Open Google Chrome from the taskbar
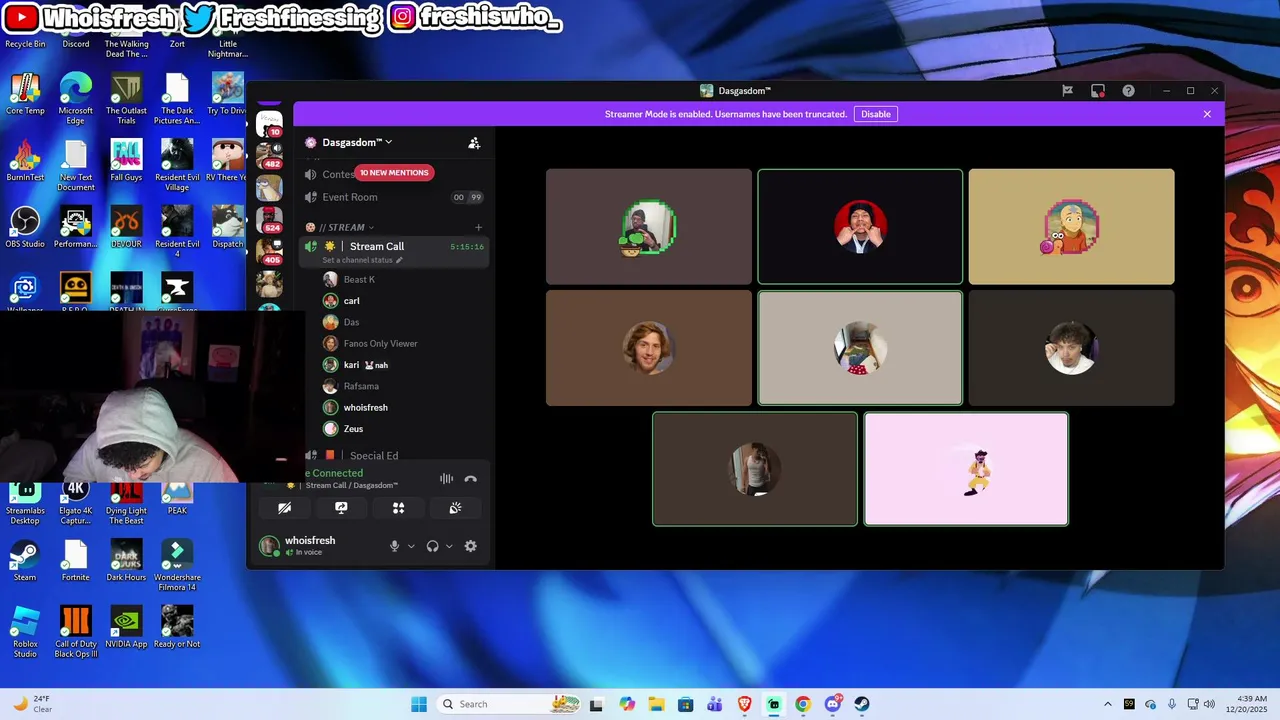 (x=803, y=704)
